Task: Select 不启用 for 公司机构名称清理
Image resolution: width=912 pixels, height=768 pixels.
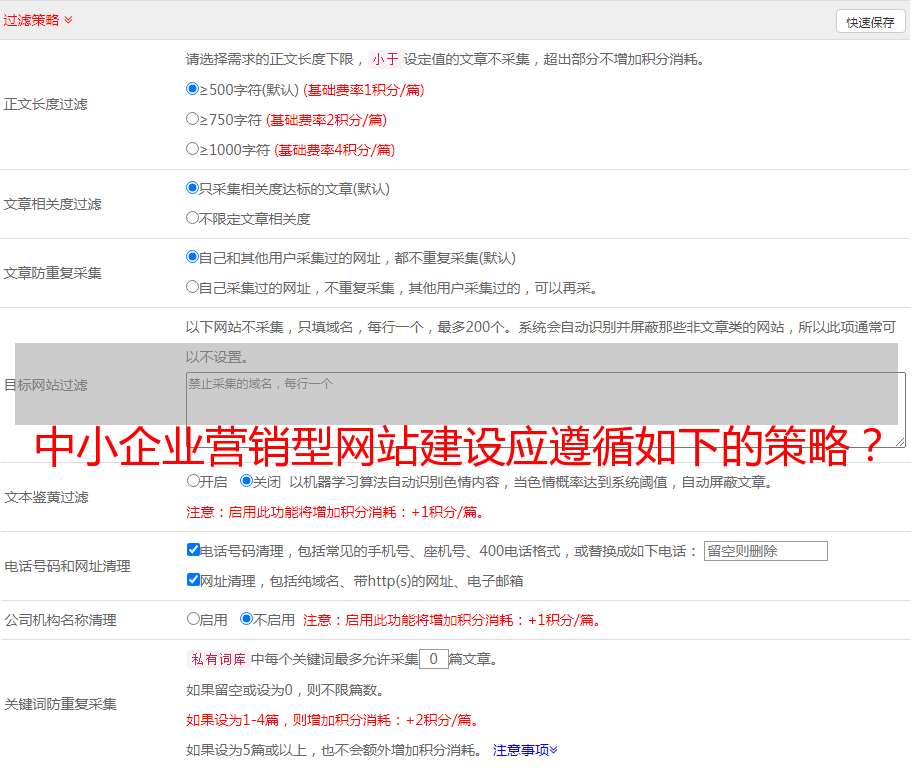Action: [247, 619]
